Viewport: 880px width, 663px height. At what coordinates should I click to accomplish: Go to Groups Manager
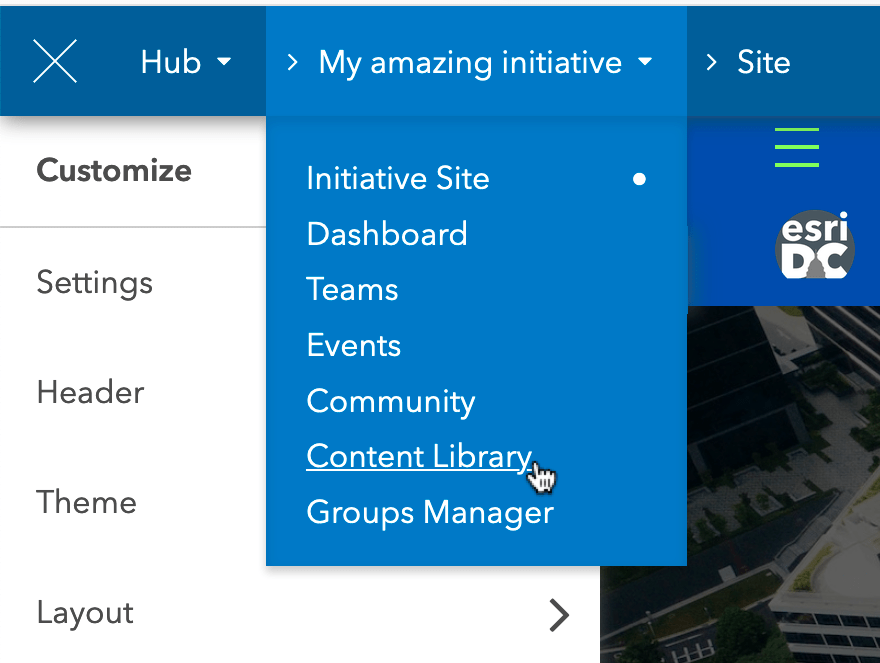click(430, 512)
